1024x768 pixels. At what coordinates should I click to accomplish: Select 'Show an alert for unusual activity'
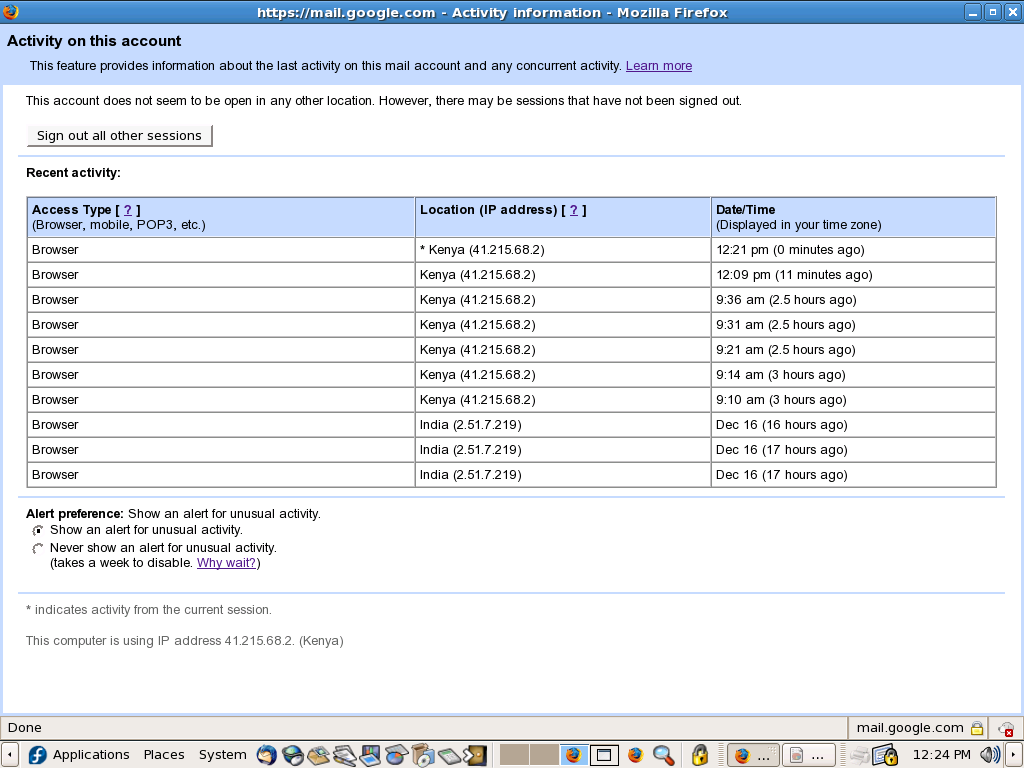(x=38, y=530)
